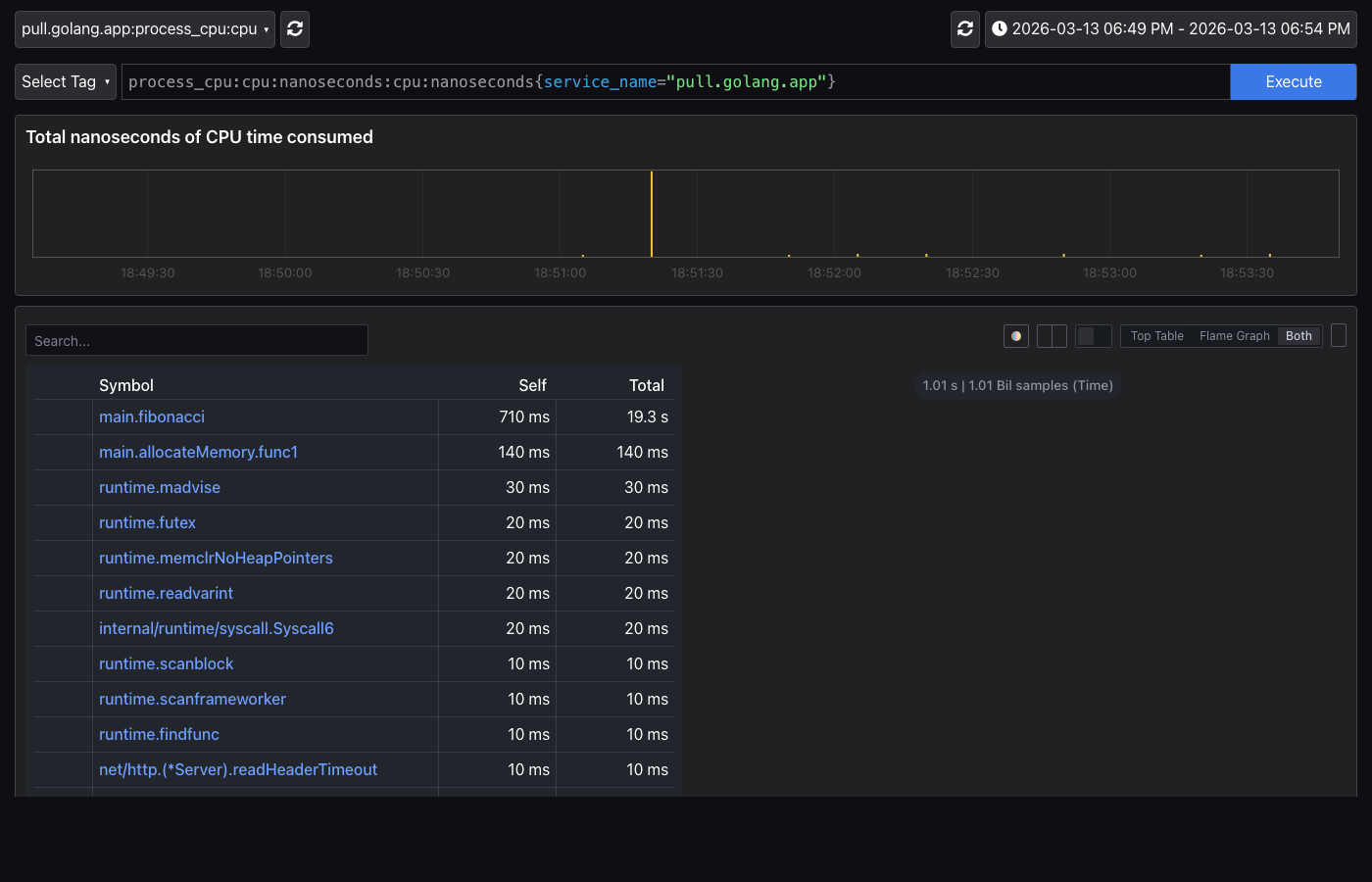Click the refresh icon beside the app selector
Image resolution: width=1372 pixels, height=882 pixels.
point(295,29)
